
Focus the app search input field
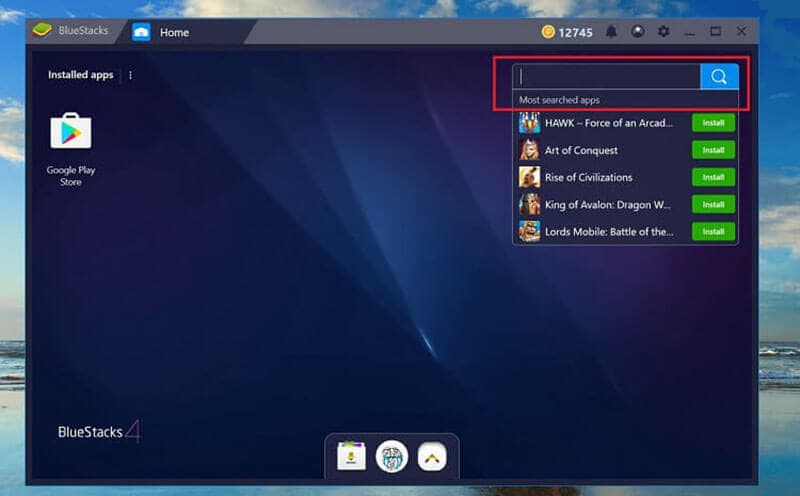click(x=607, y=77)
